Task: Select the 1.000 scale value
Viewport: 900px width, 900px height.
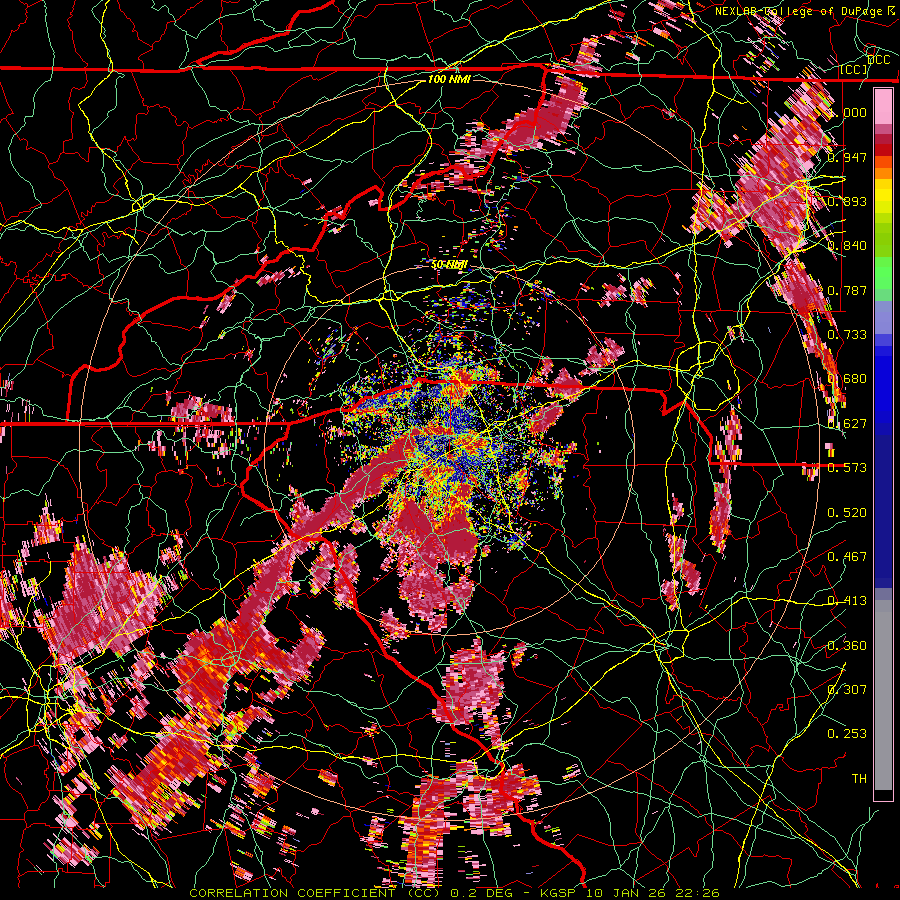Action: (848, 112)
